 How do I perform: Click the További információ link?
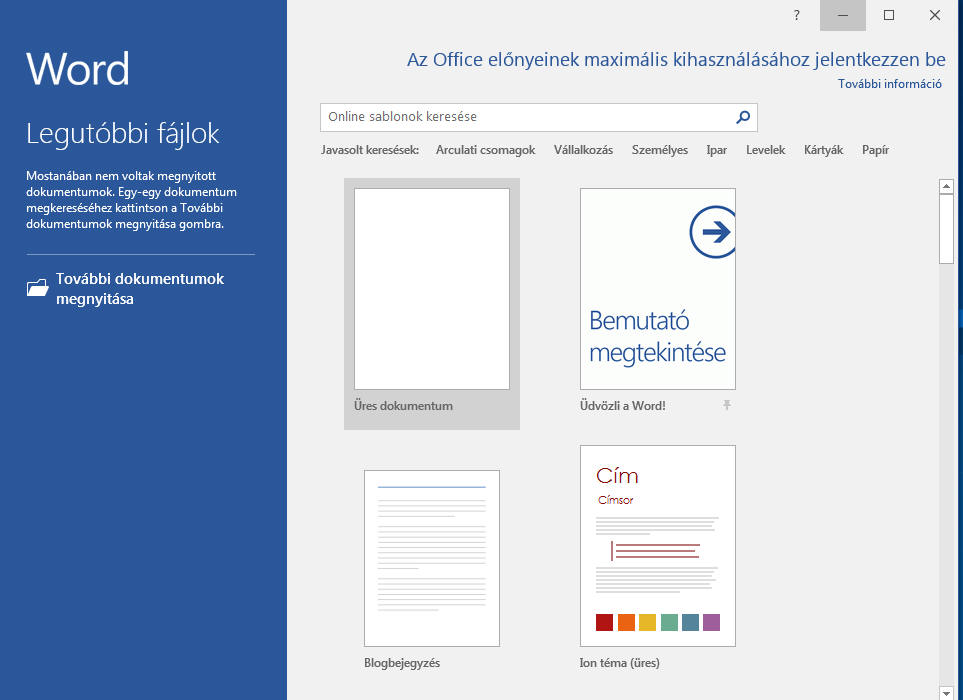(889, 84)
